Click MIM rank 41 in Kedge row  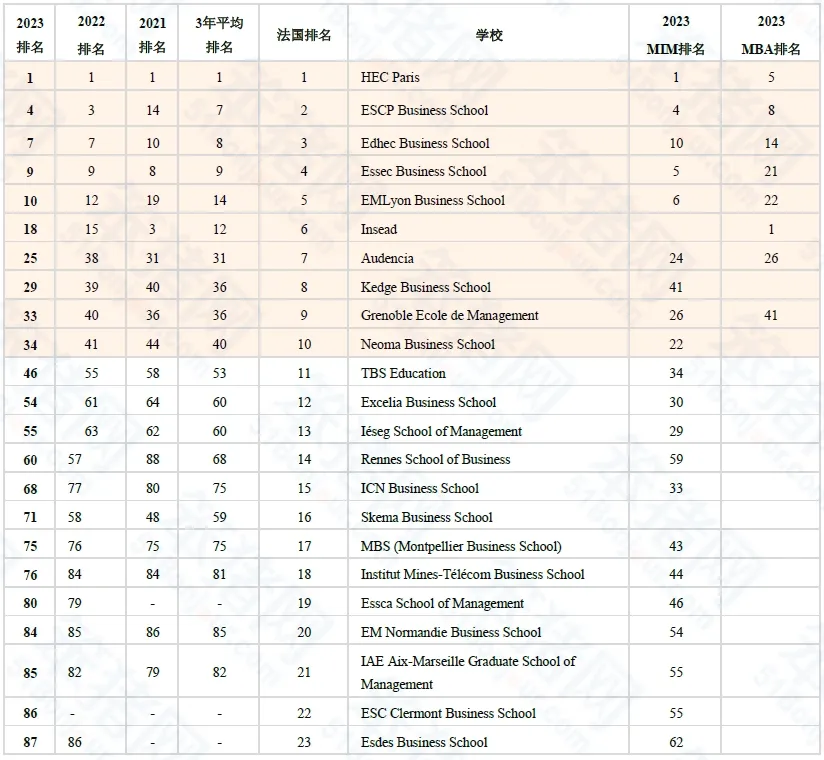tap(676, 287)
